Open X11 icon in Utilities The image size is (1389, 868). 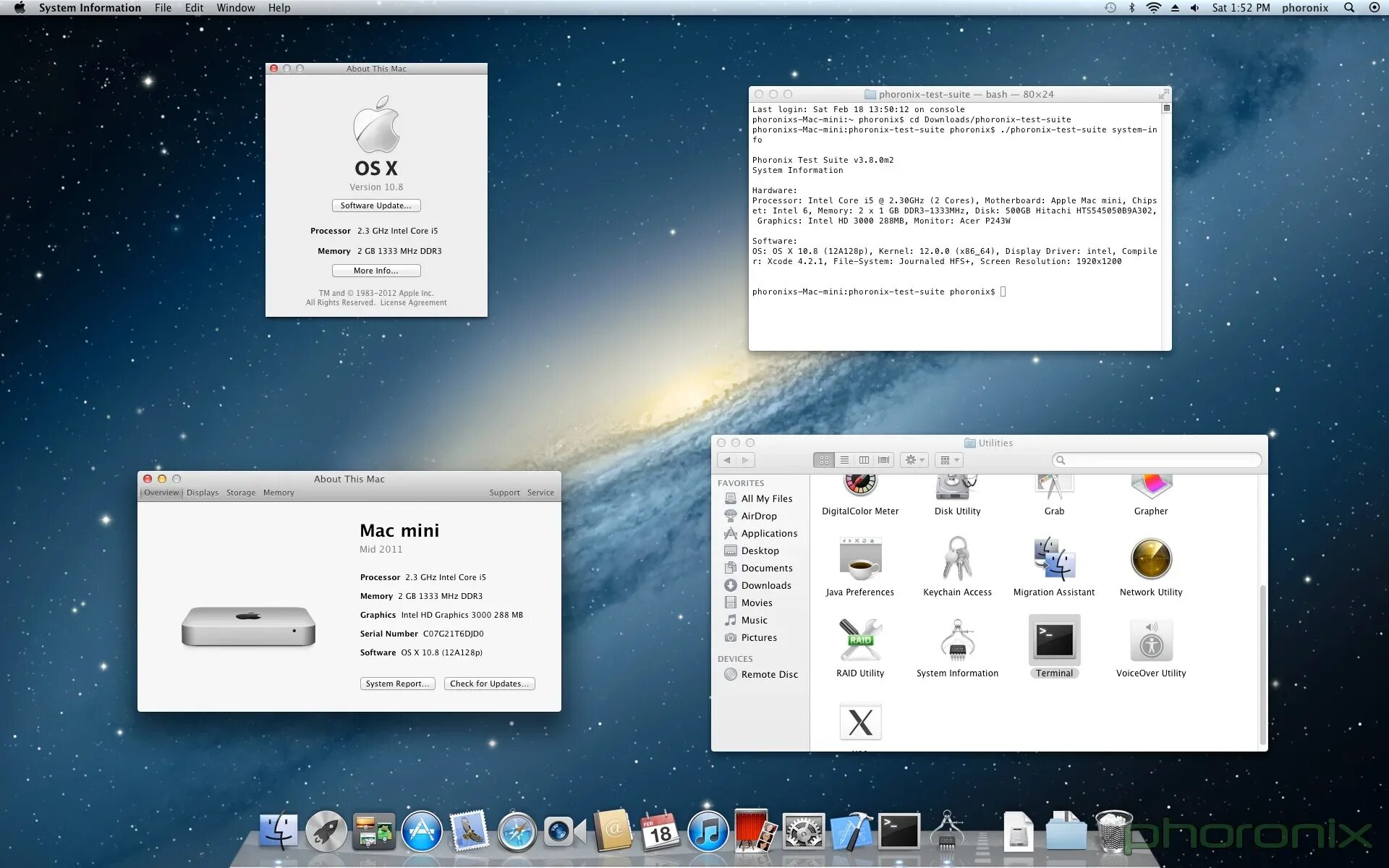tap(860, 722)
